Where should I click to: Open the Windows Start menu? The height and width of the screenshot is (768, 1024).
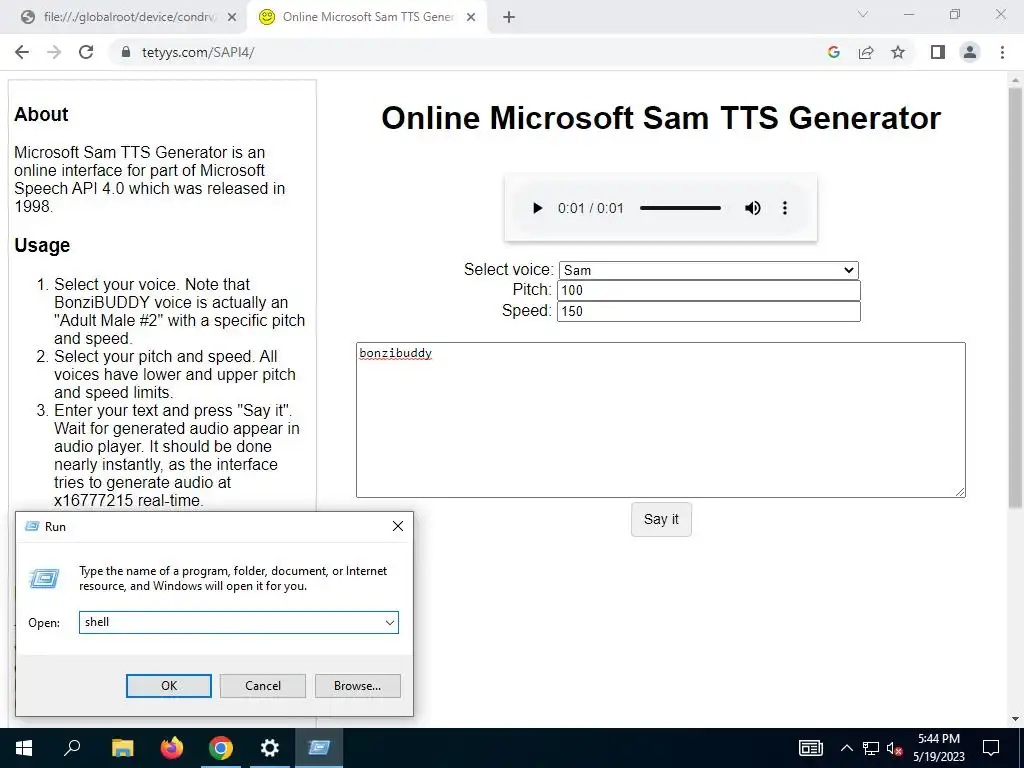(x=24, y=748)
